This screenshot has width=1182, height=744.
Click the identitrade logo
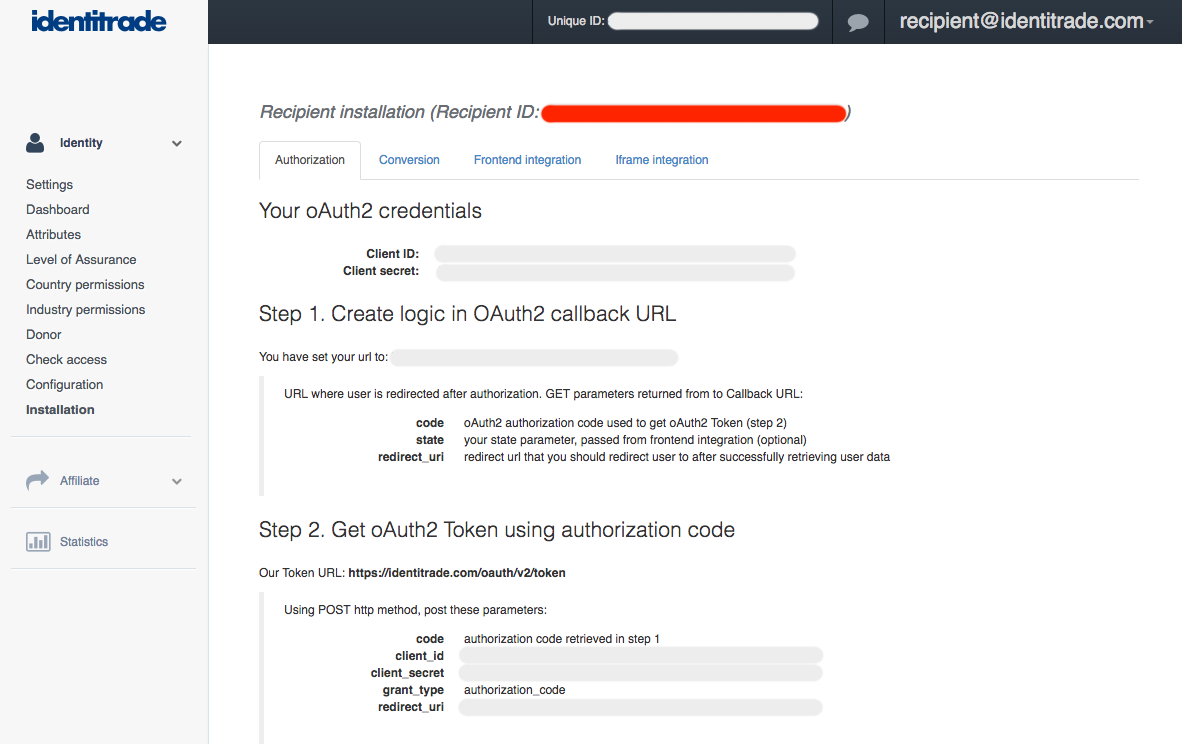(99, 21)
